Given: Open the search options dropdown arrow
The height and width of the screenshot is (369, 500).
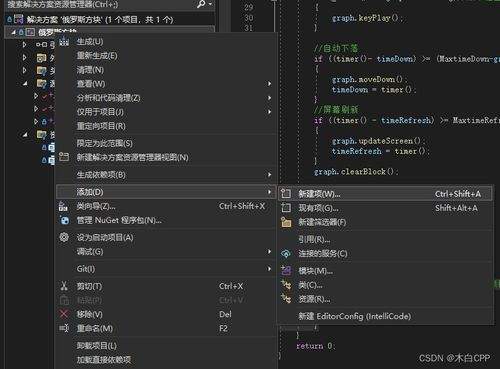Looking at the screenshot, I should point(210,4).
